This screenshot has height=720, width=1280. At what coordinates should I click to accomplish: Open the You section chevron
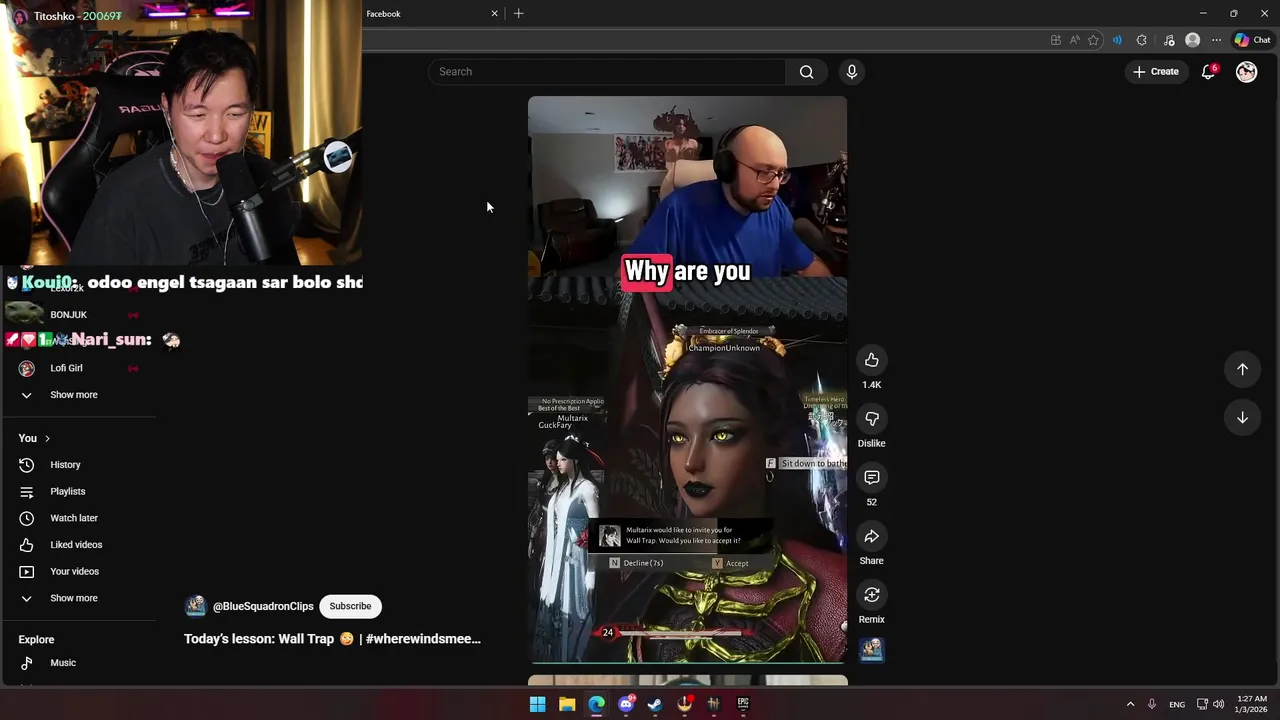coord(47,438)
